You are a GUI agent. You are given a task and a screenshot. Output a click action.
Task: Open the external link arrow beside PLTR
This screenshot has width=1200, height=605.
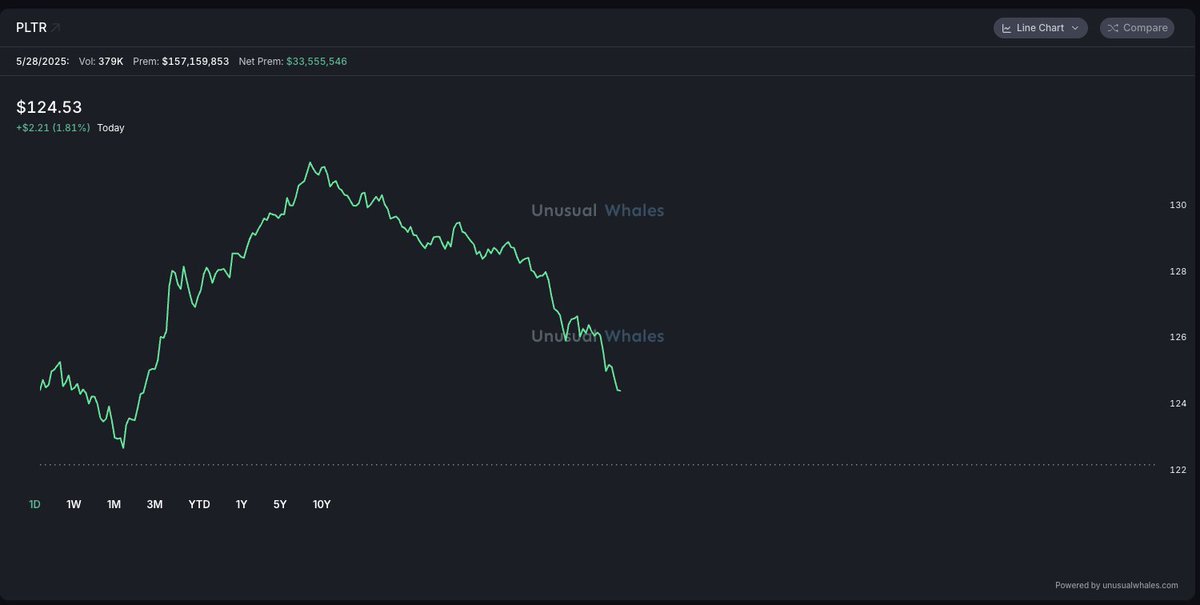pyautogui.click(x=56, y=27)
